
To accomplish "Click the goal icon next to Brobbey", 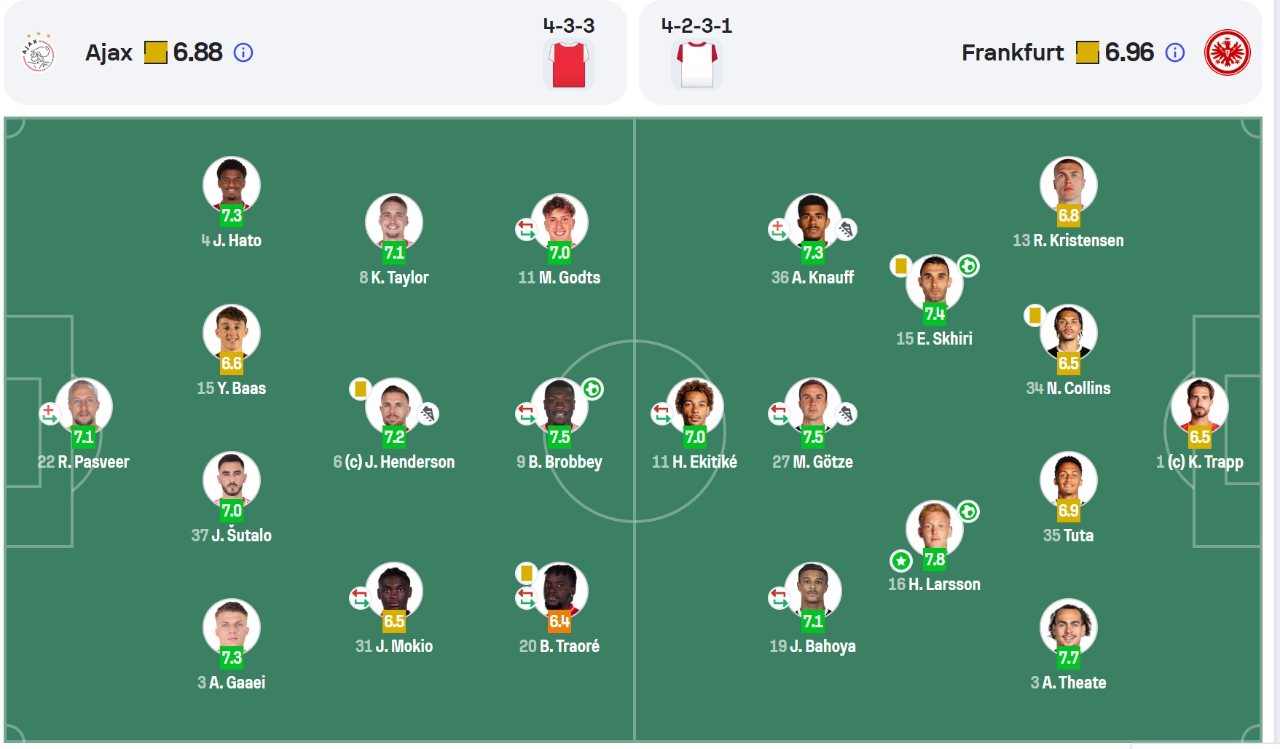I will [x=592, y=389].
